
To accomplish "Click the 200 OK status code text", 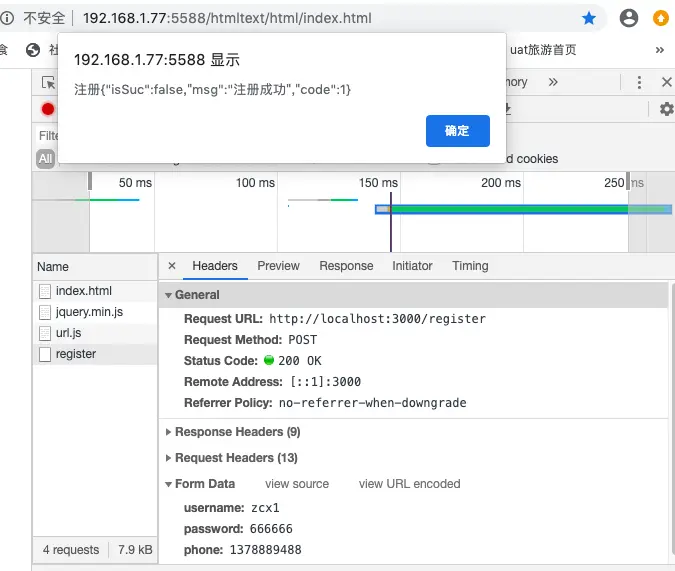I will tap(300, 361).
